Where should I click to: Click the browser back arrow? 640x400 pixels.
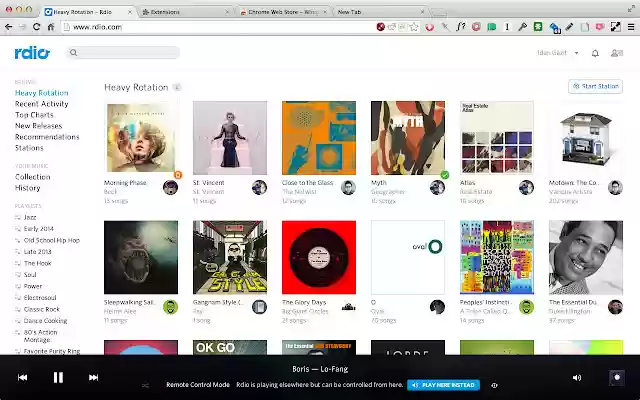click(x=9, y=27)
